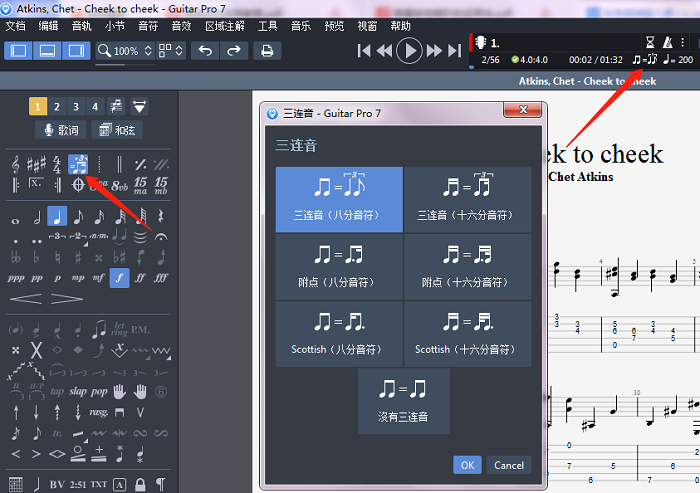Open the 工具 menu
The image size is (700, 493).
268,25
